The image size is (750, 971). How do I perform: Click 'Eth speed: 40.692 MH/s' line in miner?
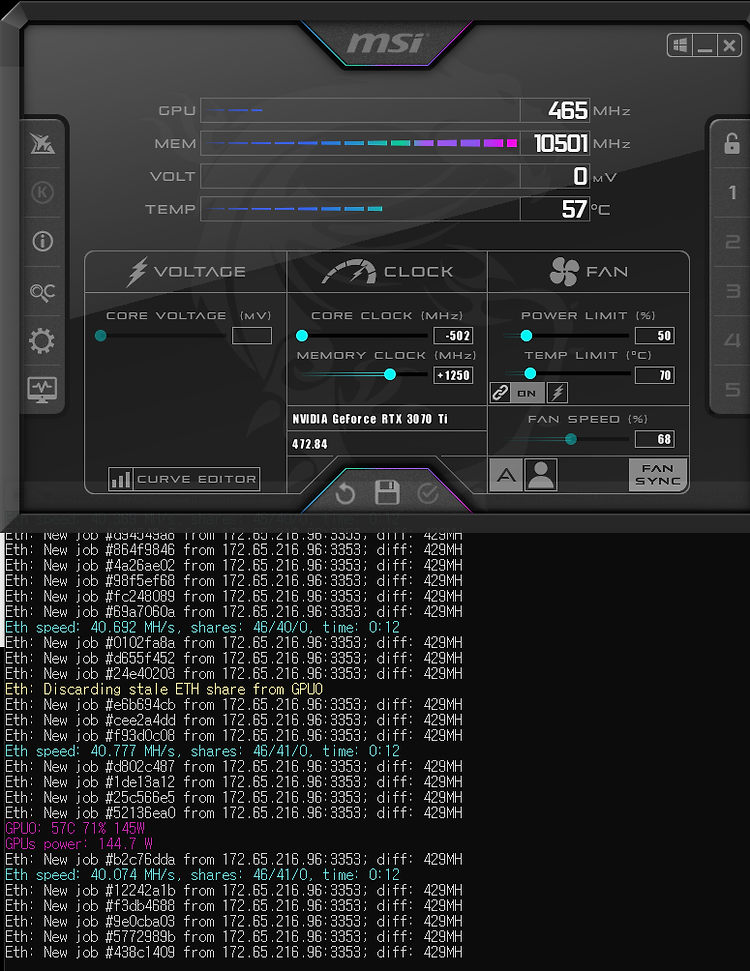tap(203, 627)
